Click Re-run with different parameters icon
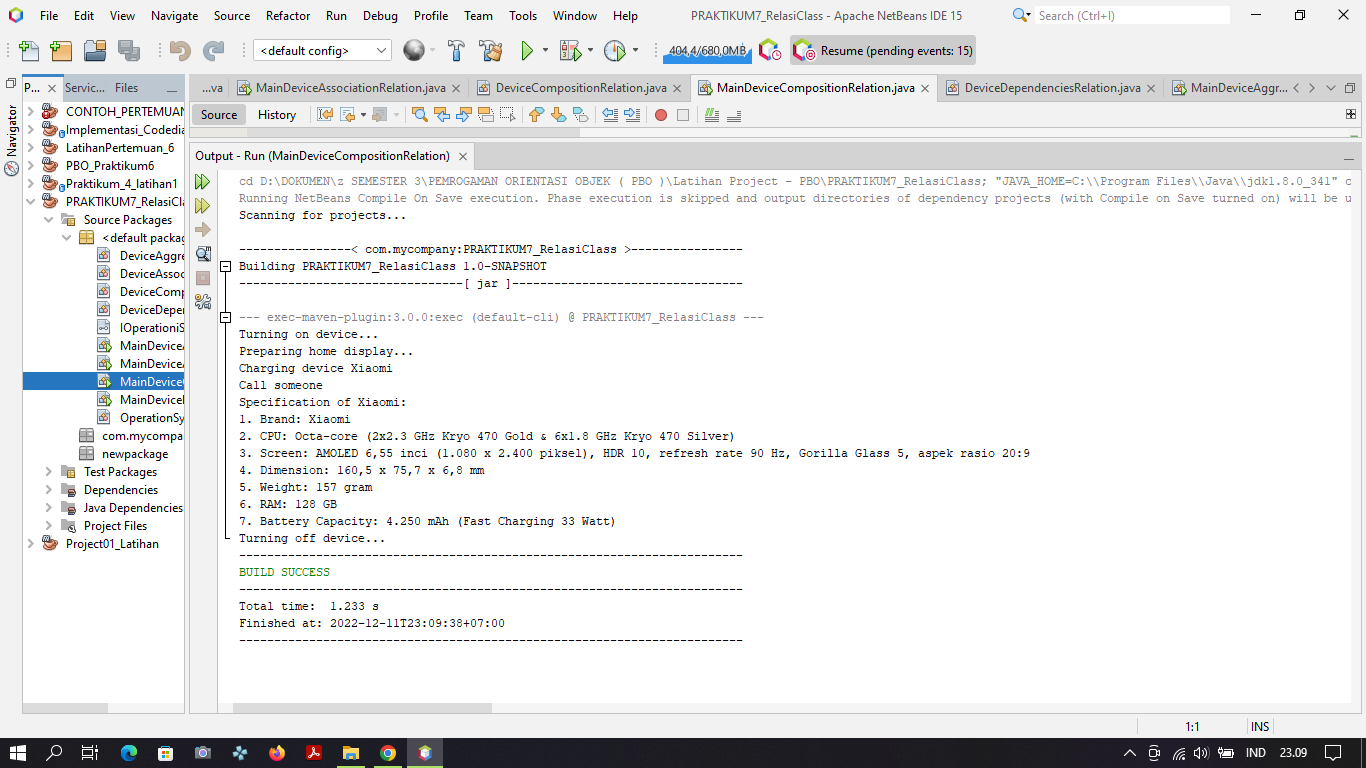This screenshot has width=1366, height=768. click(x=203, y=206)
